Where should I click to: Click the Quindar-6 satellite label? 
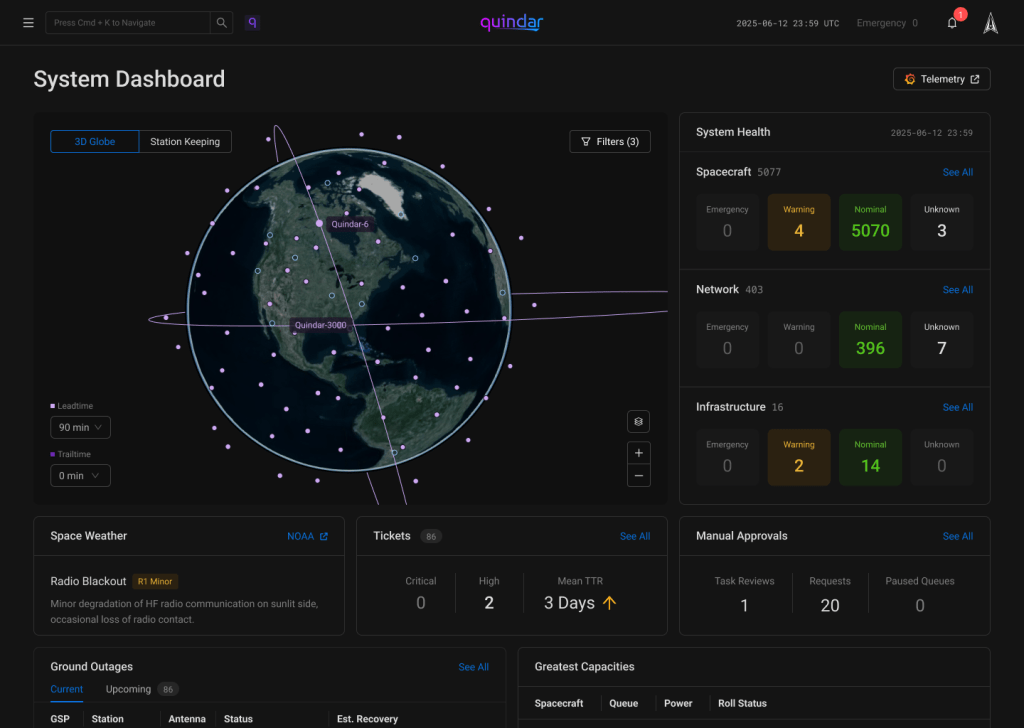coord(350,224)
